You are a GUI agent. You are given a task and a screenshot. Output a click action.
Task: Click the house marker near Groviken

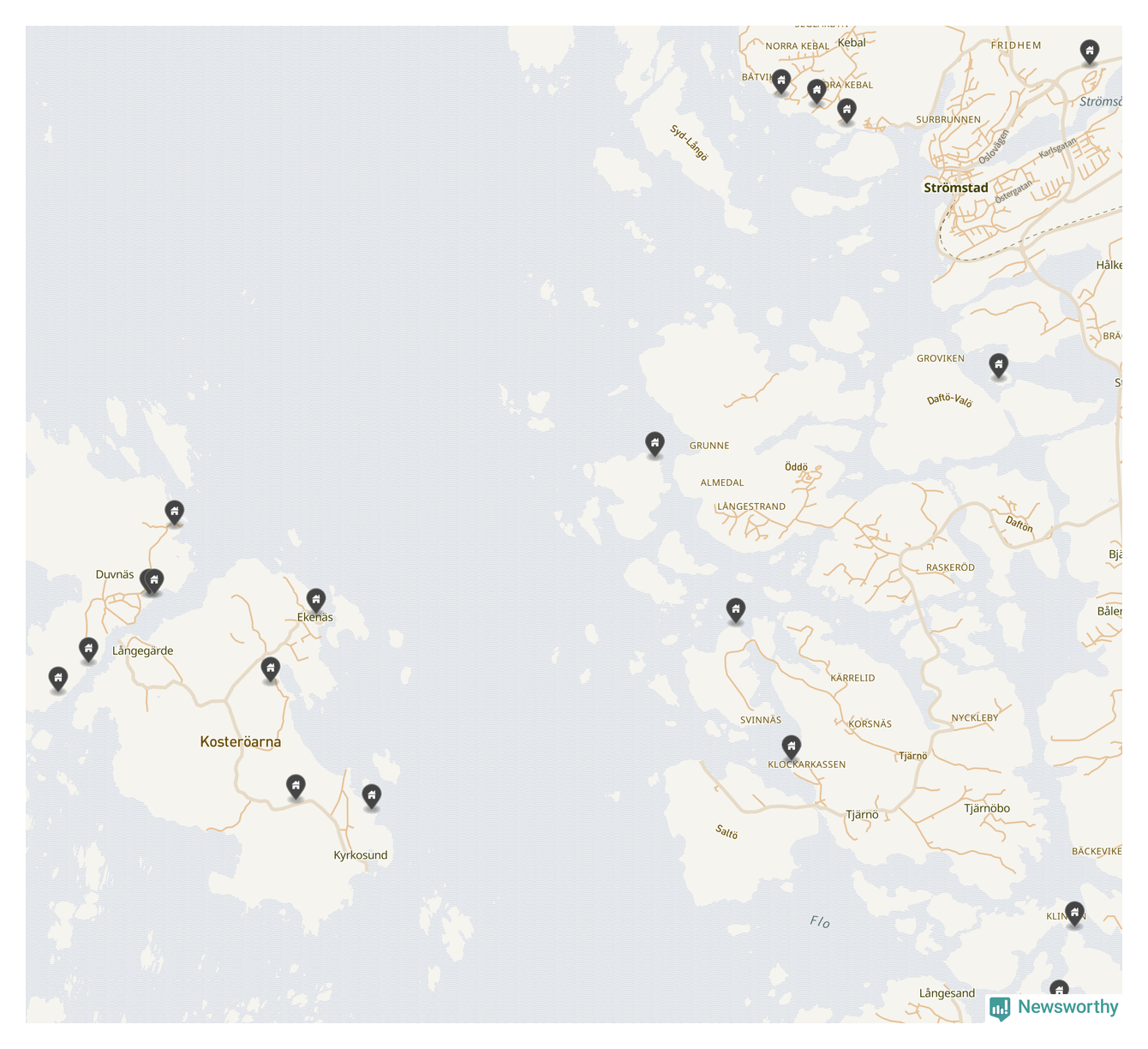click(998, 365)
